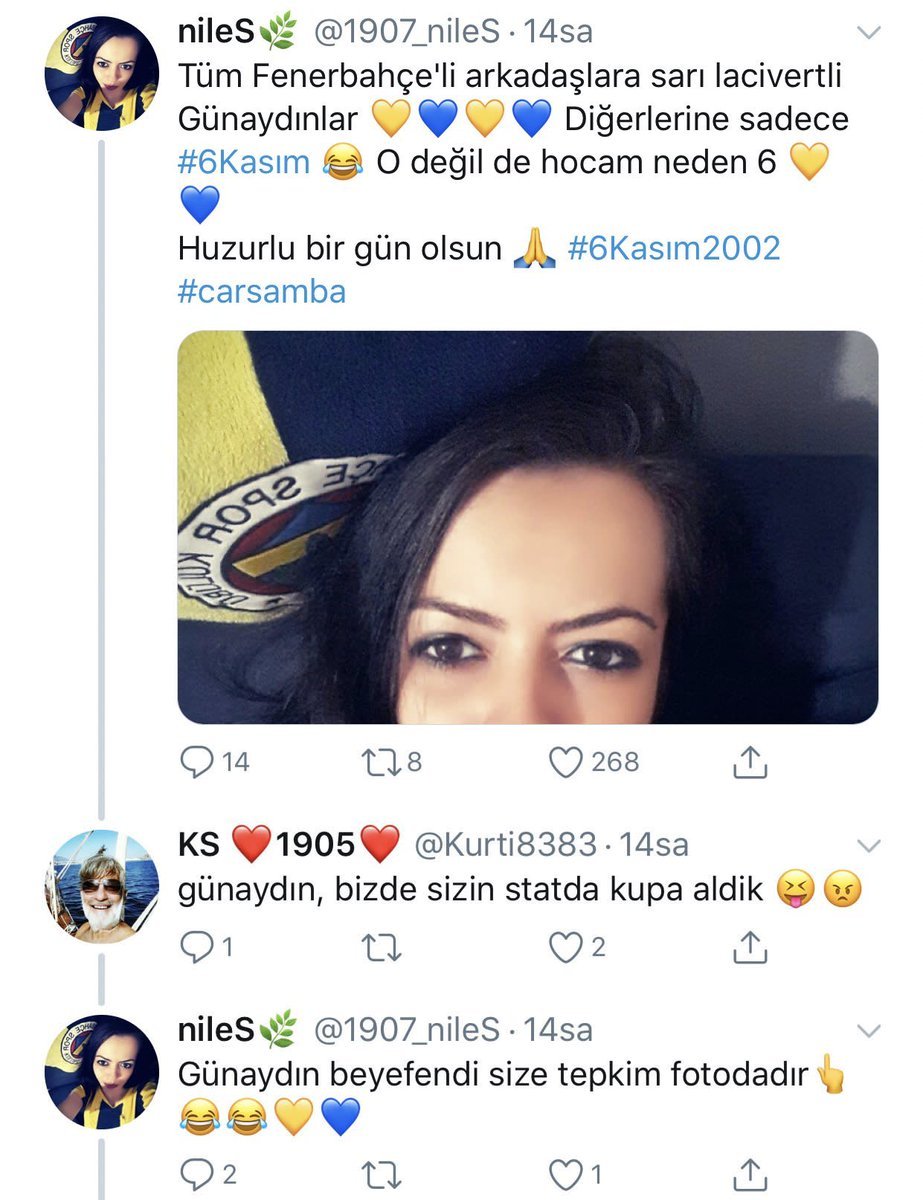This screenshot has height=1200, width=923.
Task: Share the bottom nileS reply tweet
Action: [749, 1174]
